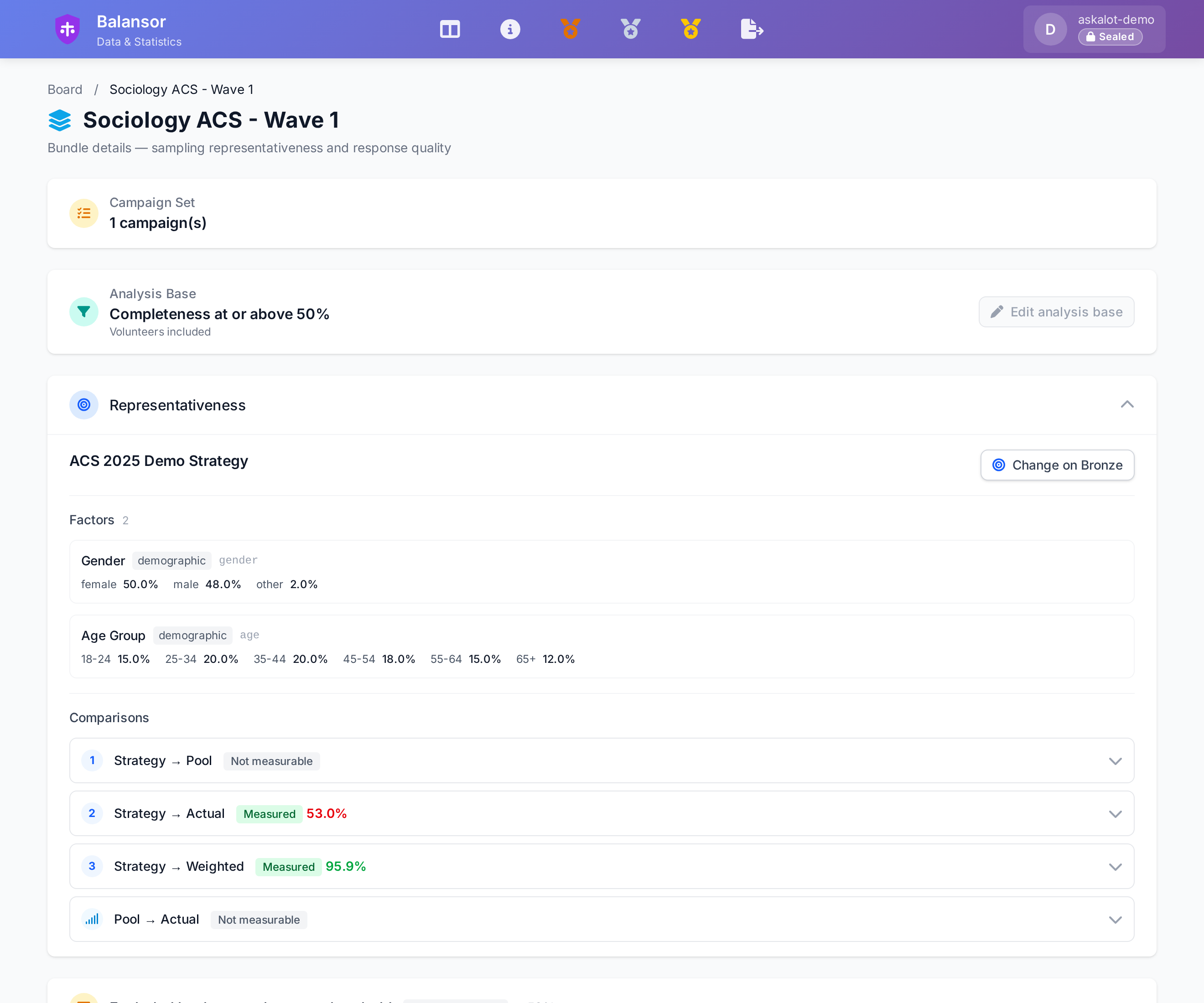Viewport: 1204px width, 1003px height.
Task: Click the 95.9% measured value
Action: 346,867
